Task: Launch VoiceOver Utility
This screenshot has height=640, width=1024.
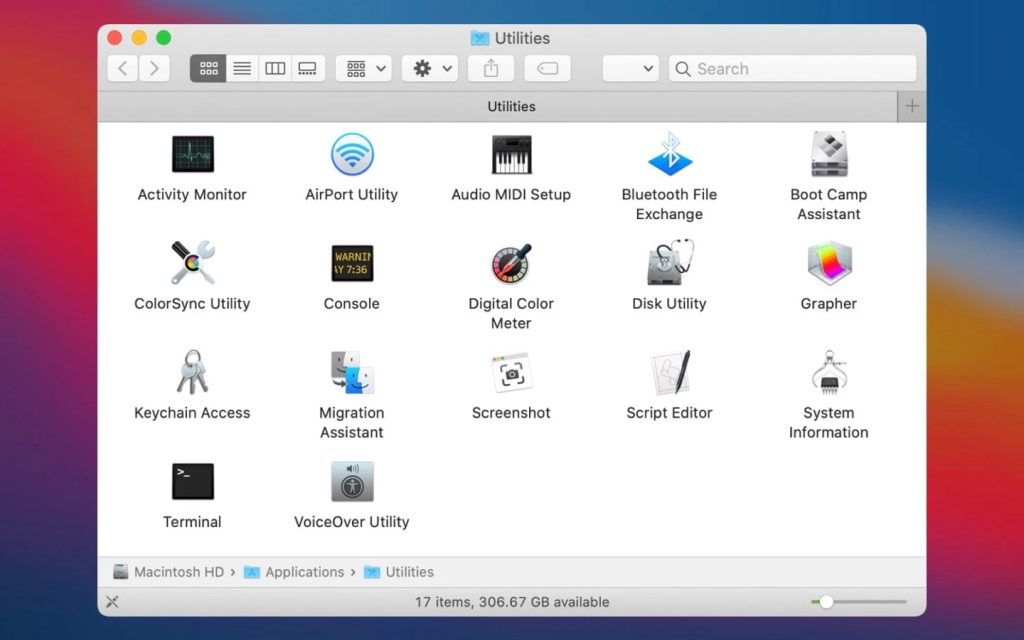Action: [350, 482]
